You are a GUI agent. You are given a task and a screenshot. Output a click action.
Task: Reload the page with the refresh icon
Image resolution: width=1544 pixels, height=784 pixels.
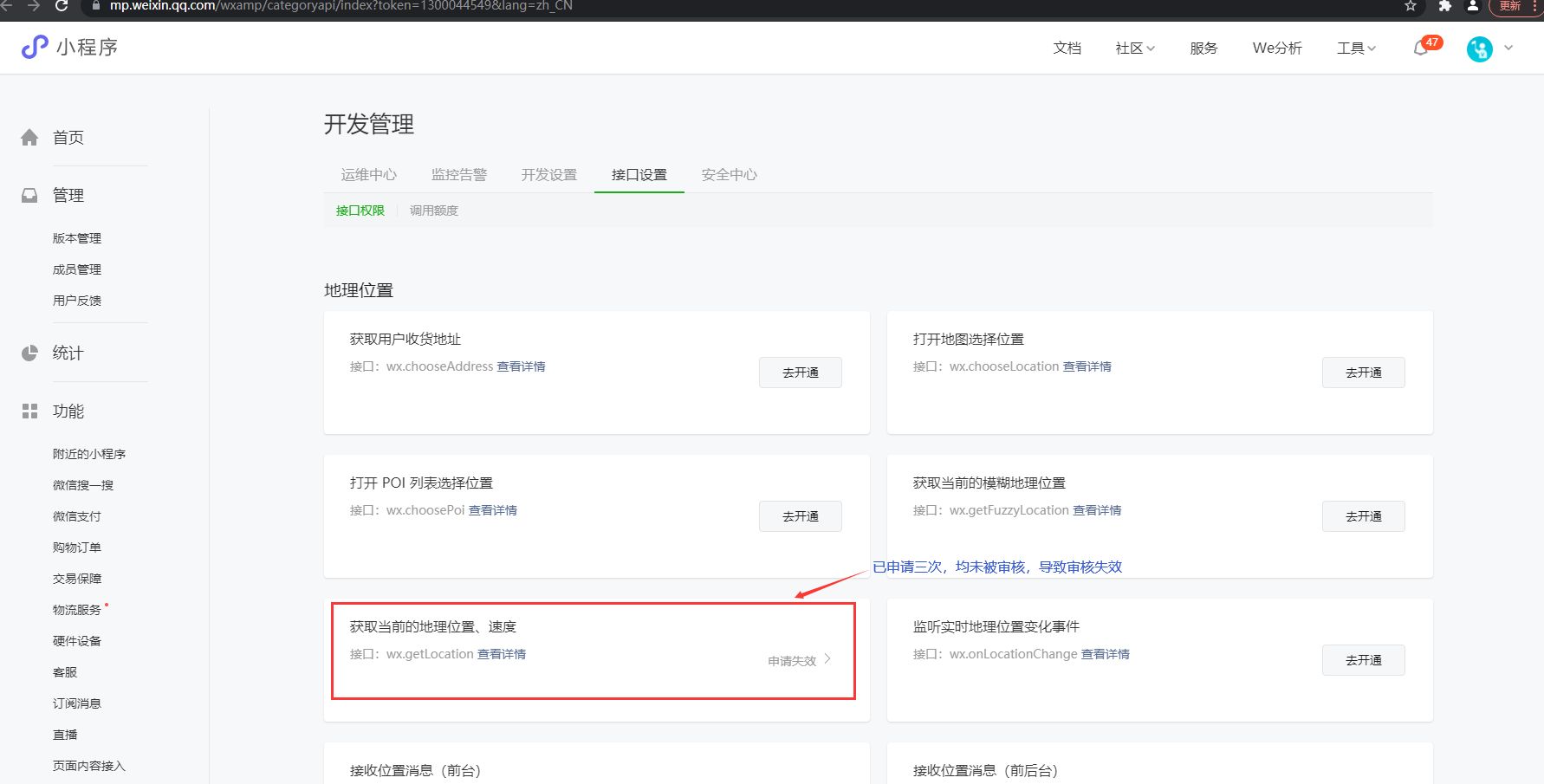62,6
